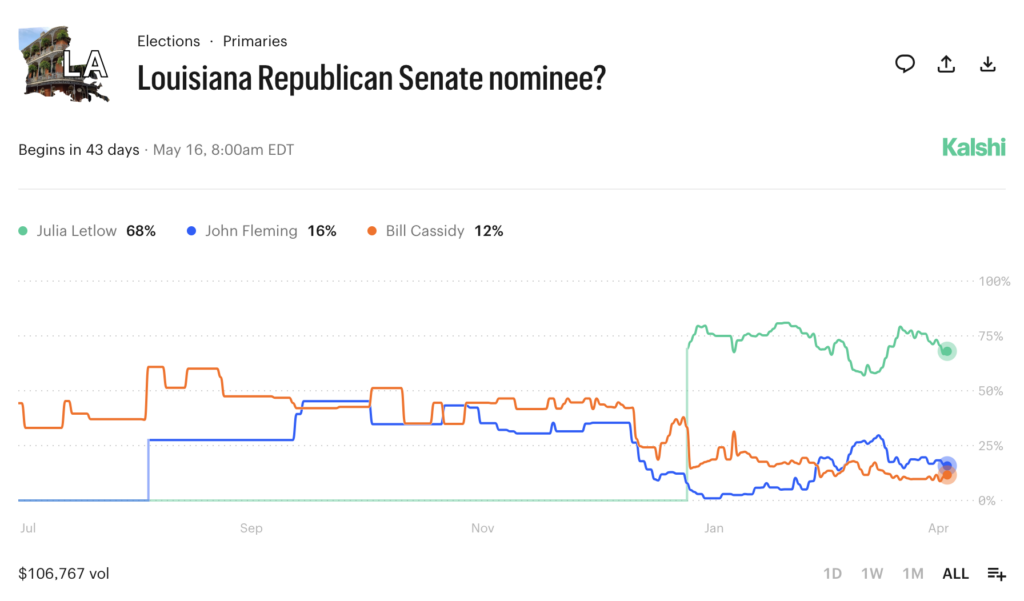Select the 1W time range
This screenshot has width=1024, height=601.
(x=872, y=574)
